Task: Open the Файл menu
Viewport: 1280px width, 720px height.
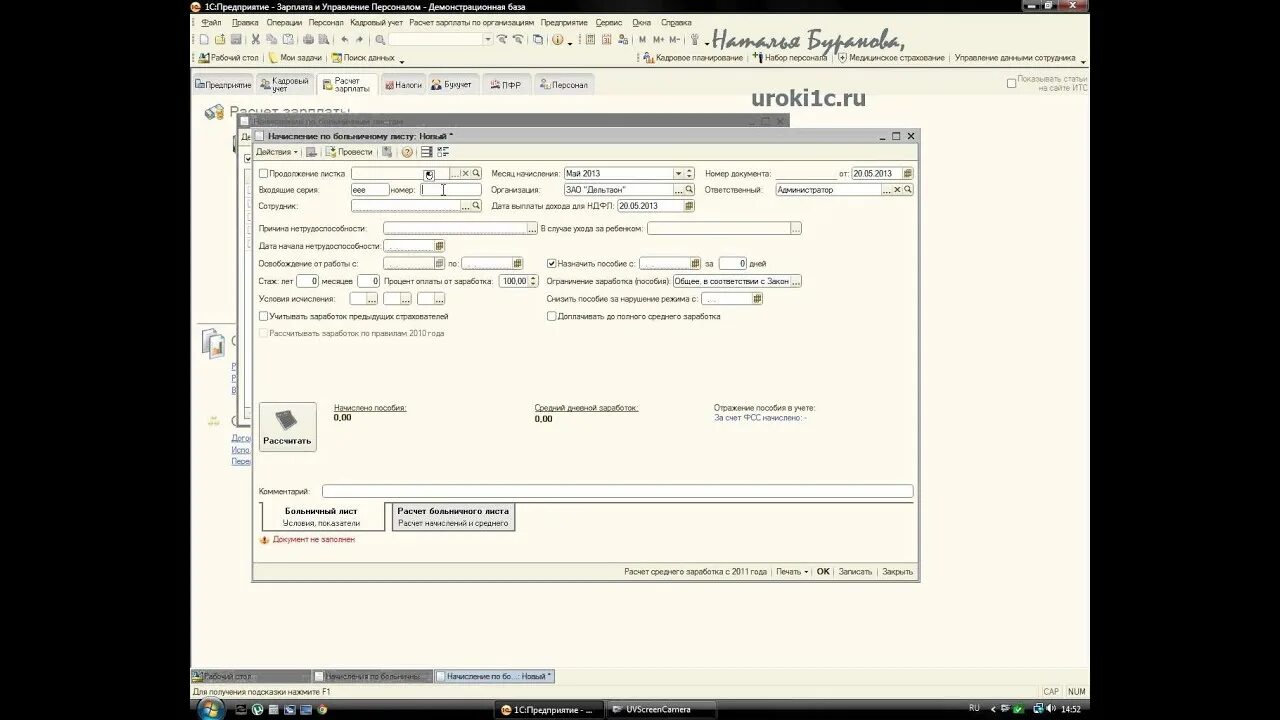Action: pos(211,22)
